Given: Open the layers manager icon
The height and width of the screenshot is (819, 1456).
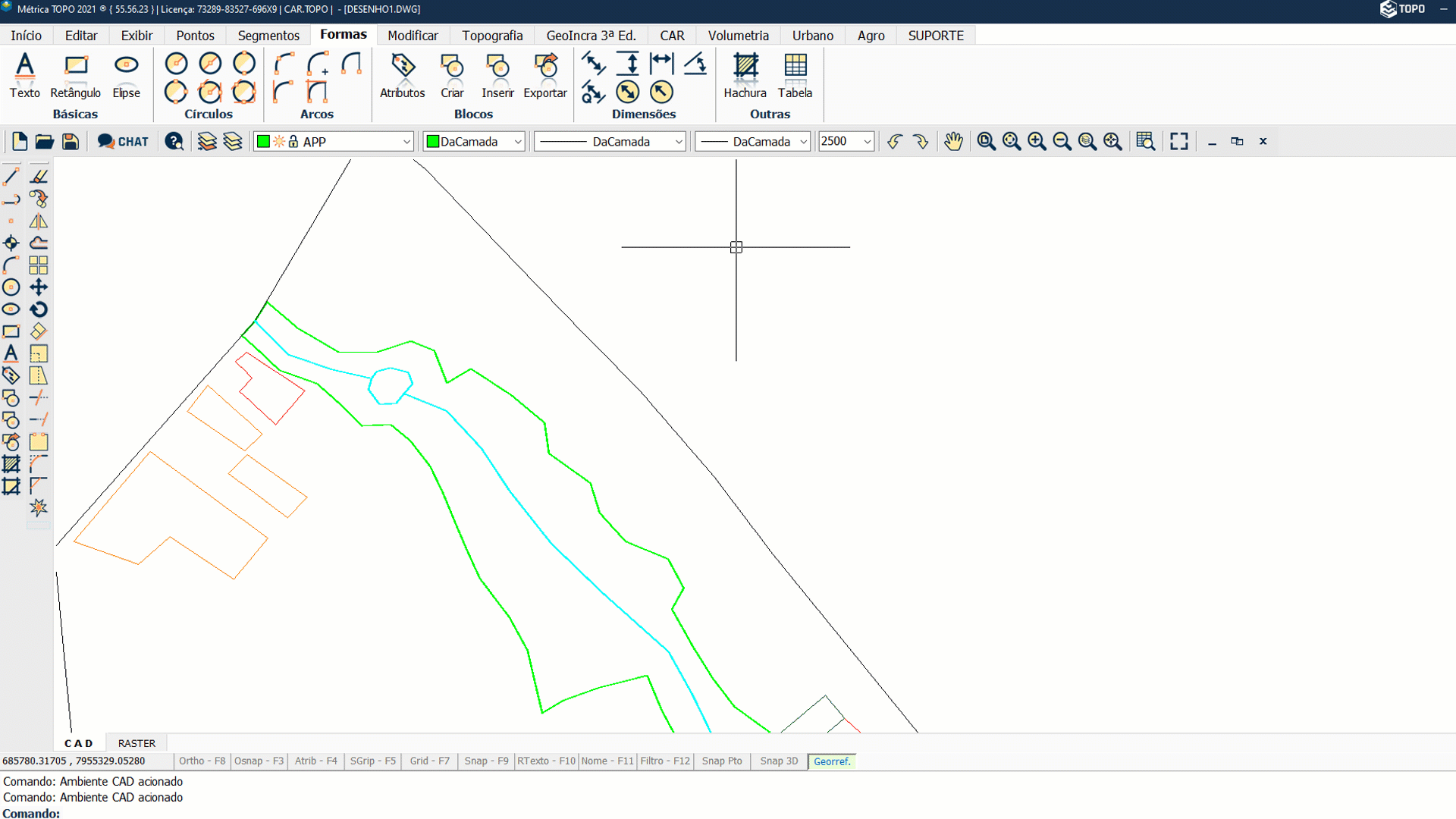Looking at the screenshot, I should coord(207,141).
